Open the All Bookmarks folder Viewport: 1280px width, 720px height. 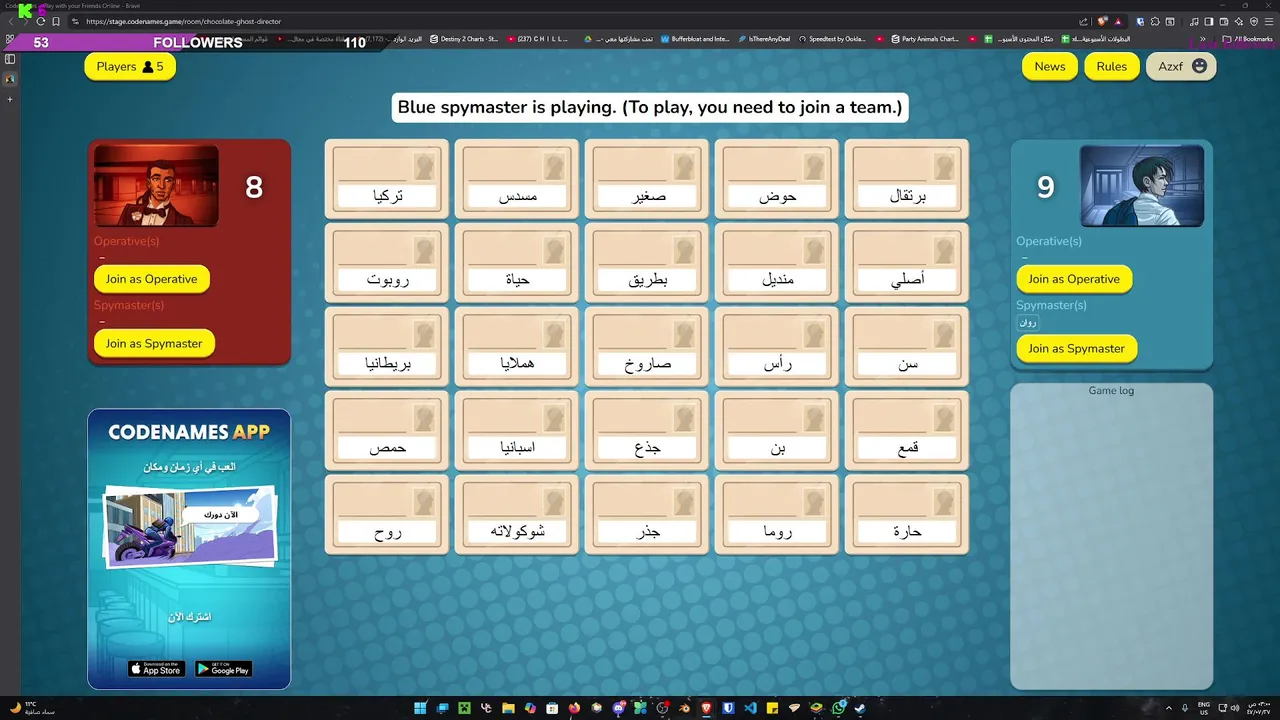click(1247, 39)
